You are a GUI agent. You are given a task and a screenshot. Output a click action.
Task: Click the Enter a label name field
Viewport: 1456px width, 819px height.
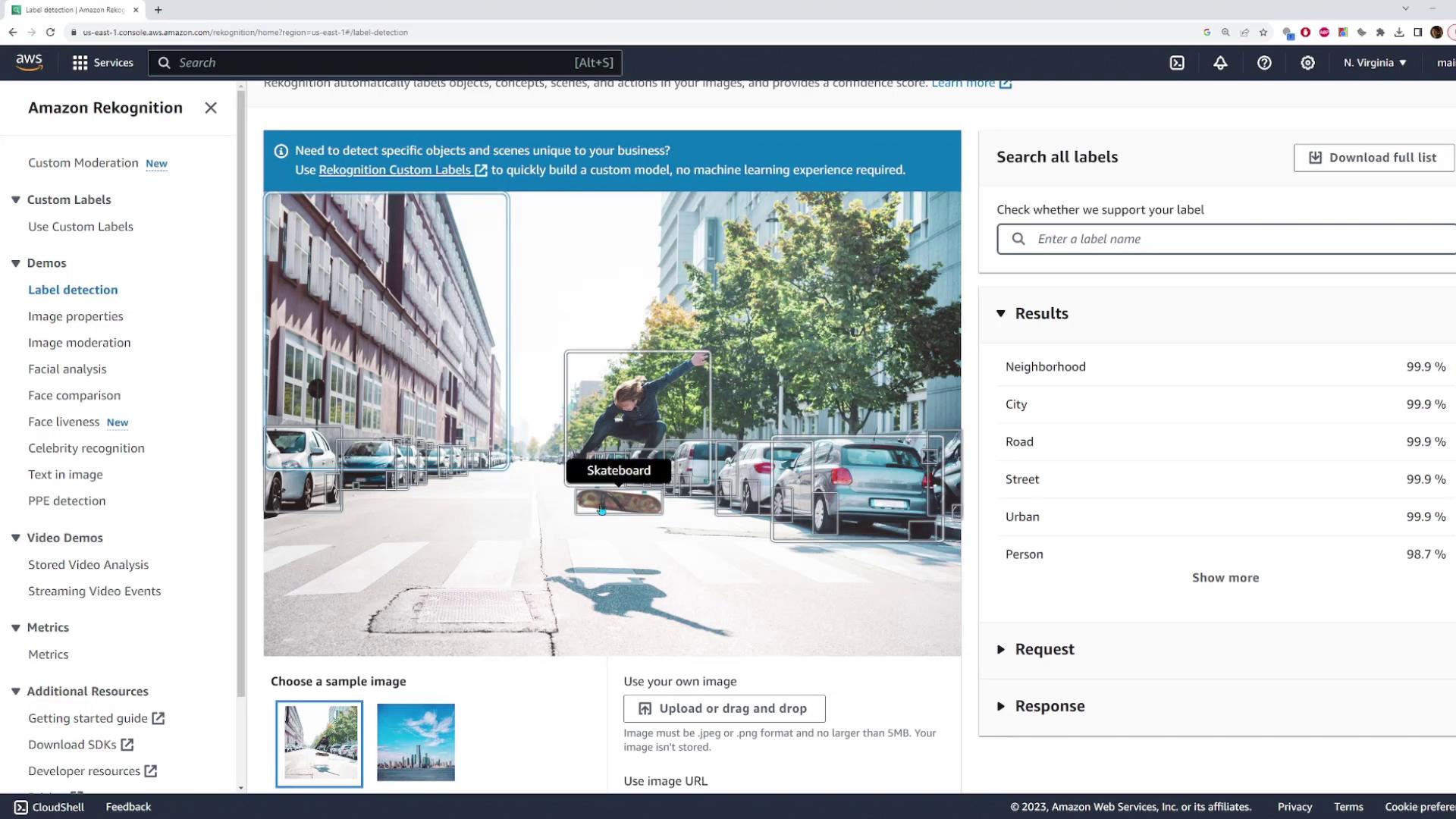[x=1236, y=239]
